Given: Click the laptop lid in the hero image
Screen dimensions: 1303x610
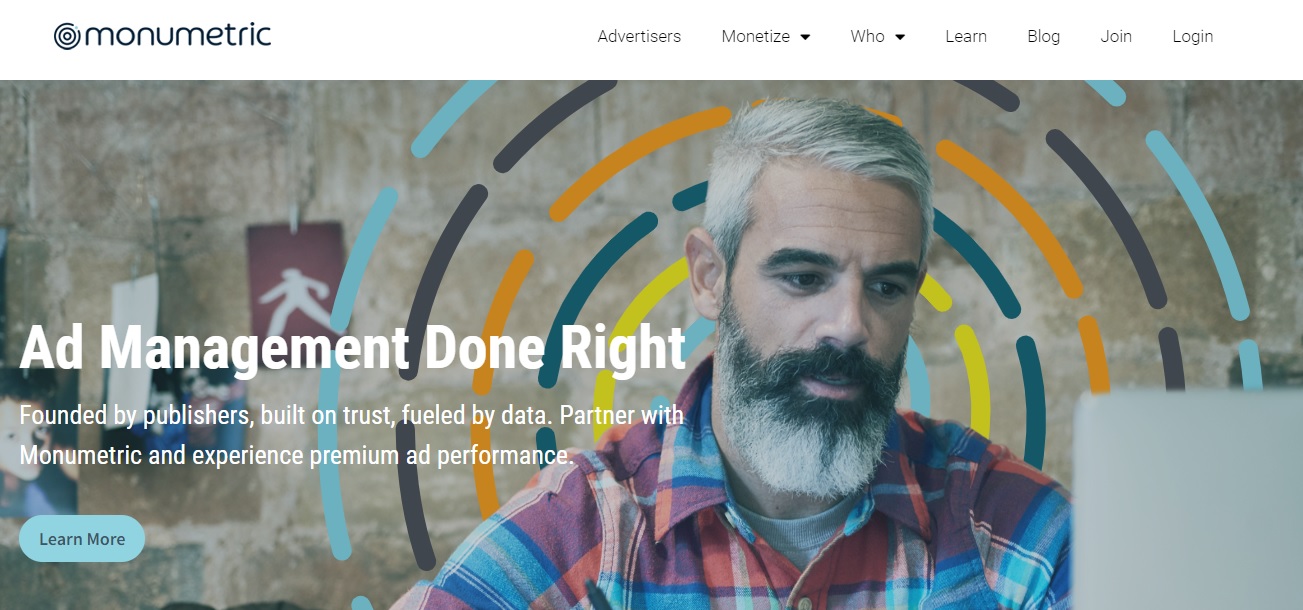Looking at the screenshot, I should pos(1186,500).
